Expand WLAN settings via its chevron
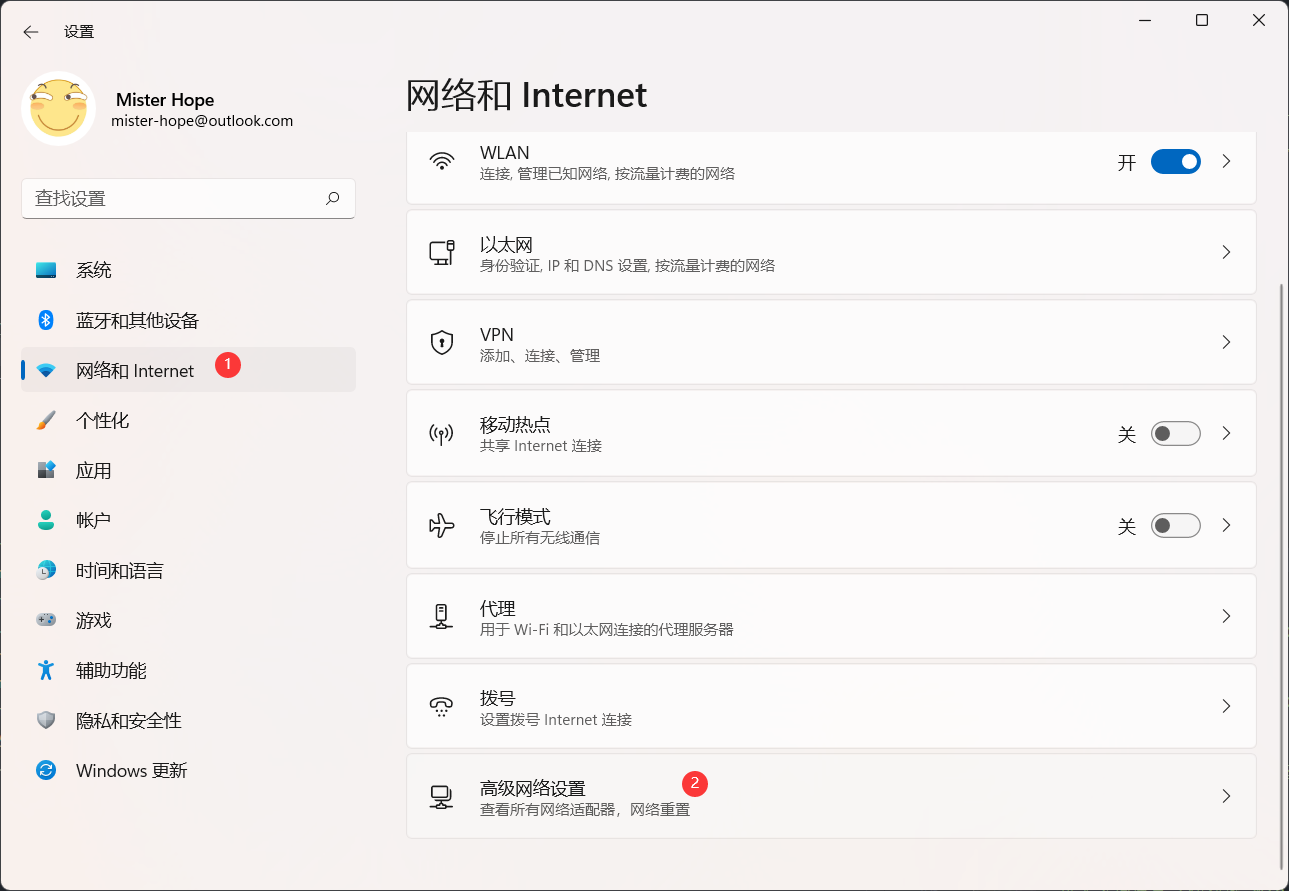Screen dimensions: 1289x891 [x=1226, y=162]
